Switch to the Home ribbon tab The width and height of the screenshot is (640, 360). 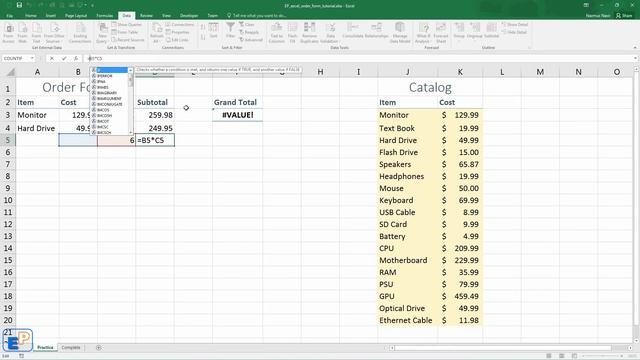[x=31, y=16]
